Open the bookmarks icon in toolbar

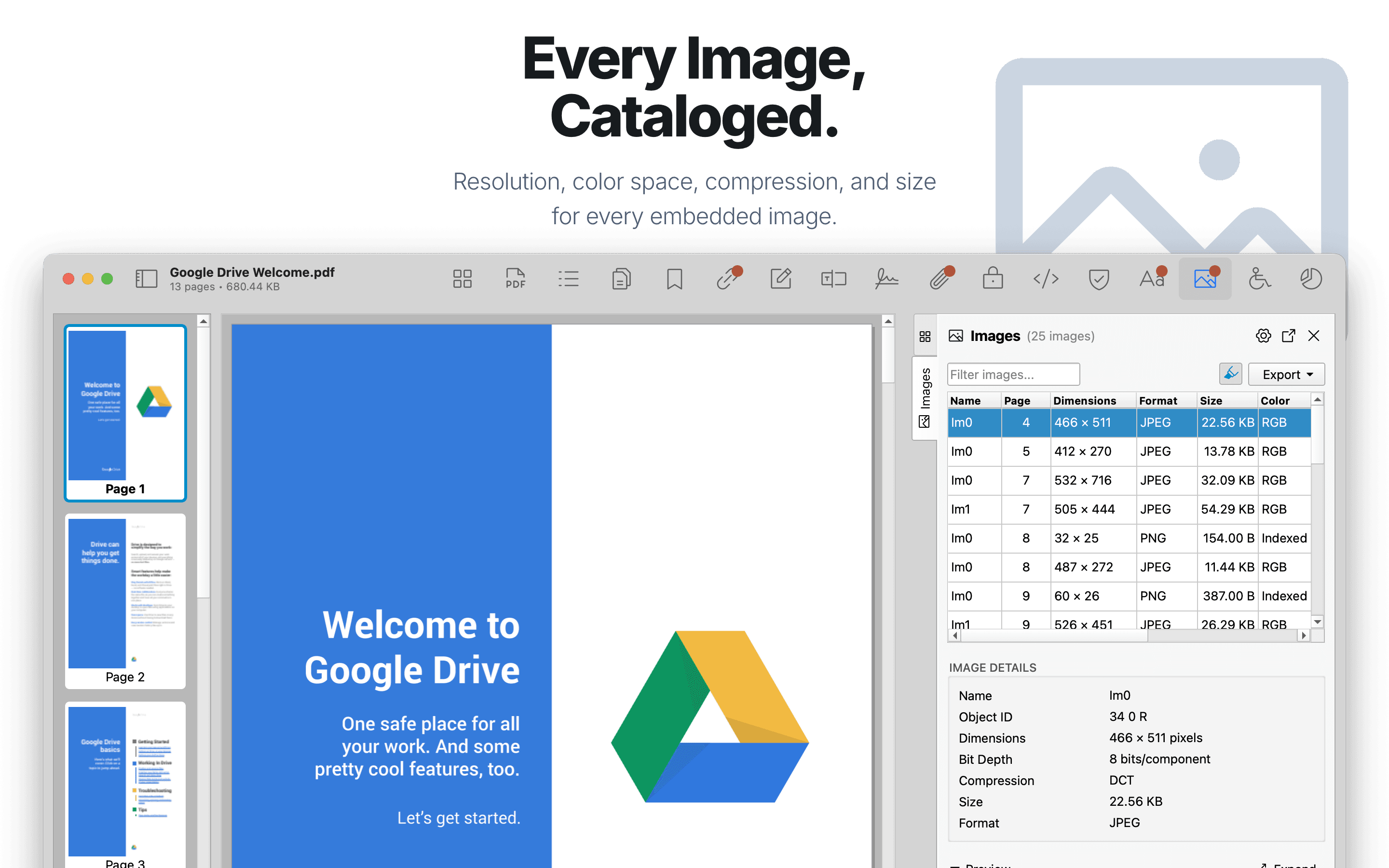click(x=674, y=279)
